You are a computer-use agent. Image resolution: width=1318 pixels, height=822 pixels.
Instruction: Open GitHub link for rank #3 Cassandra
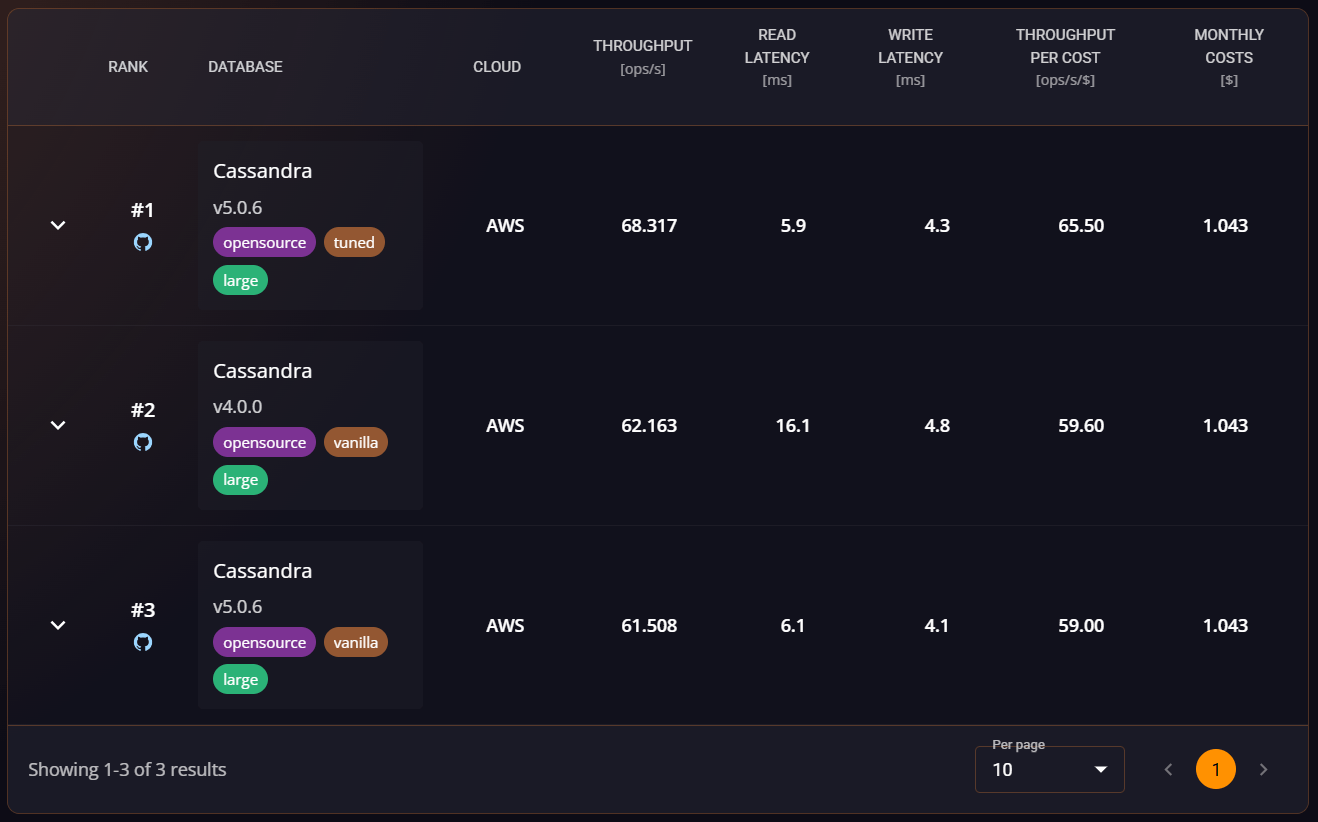pos(143,642)
